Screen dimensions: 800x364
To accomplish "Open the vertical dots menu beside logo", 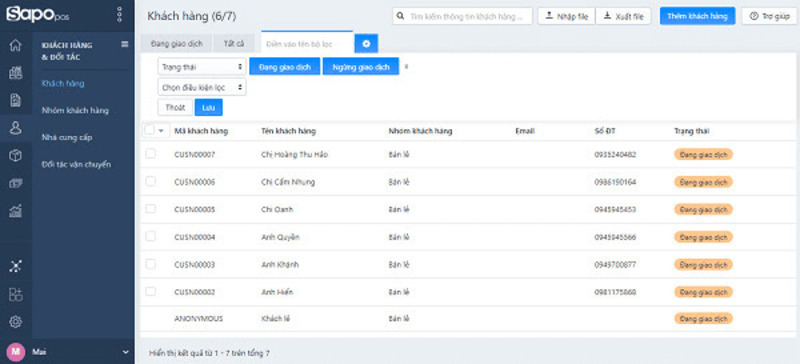I will pos(119,14).
